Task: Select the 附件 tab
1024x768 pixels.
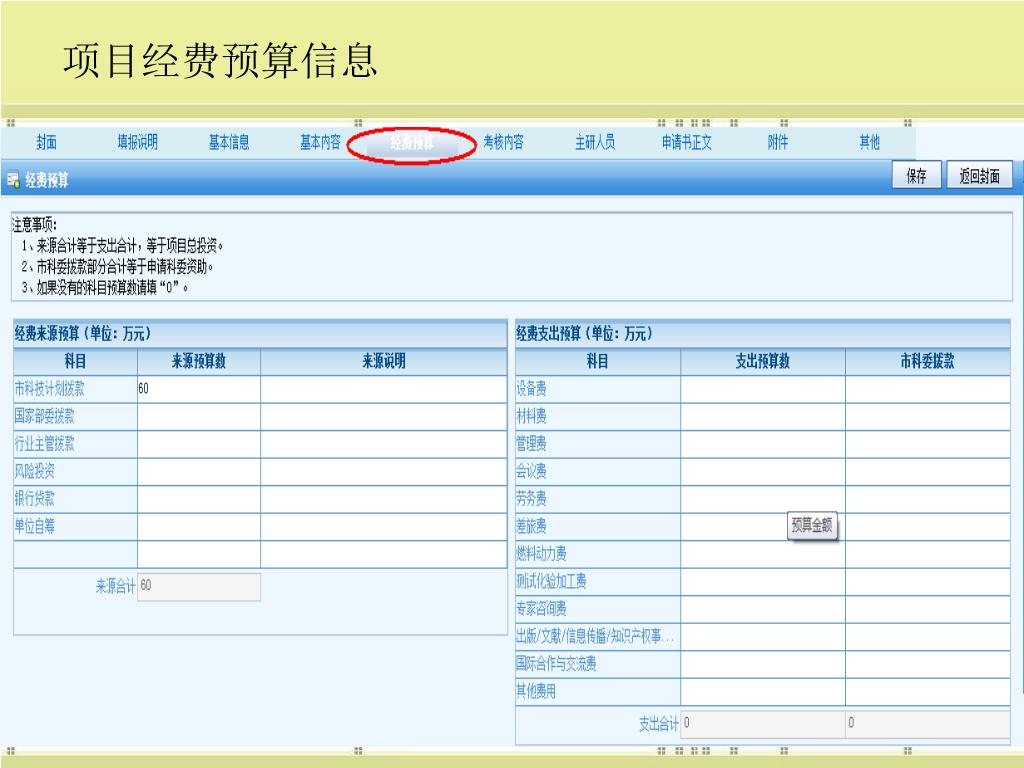Action: coord(778,142)
